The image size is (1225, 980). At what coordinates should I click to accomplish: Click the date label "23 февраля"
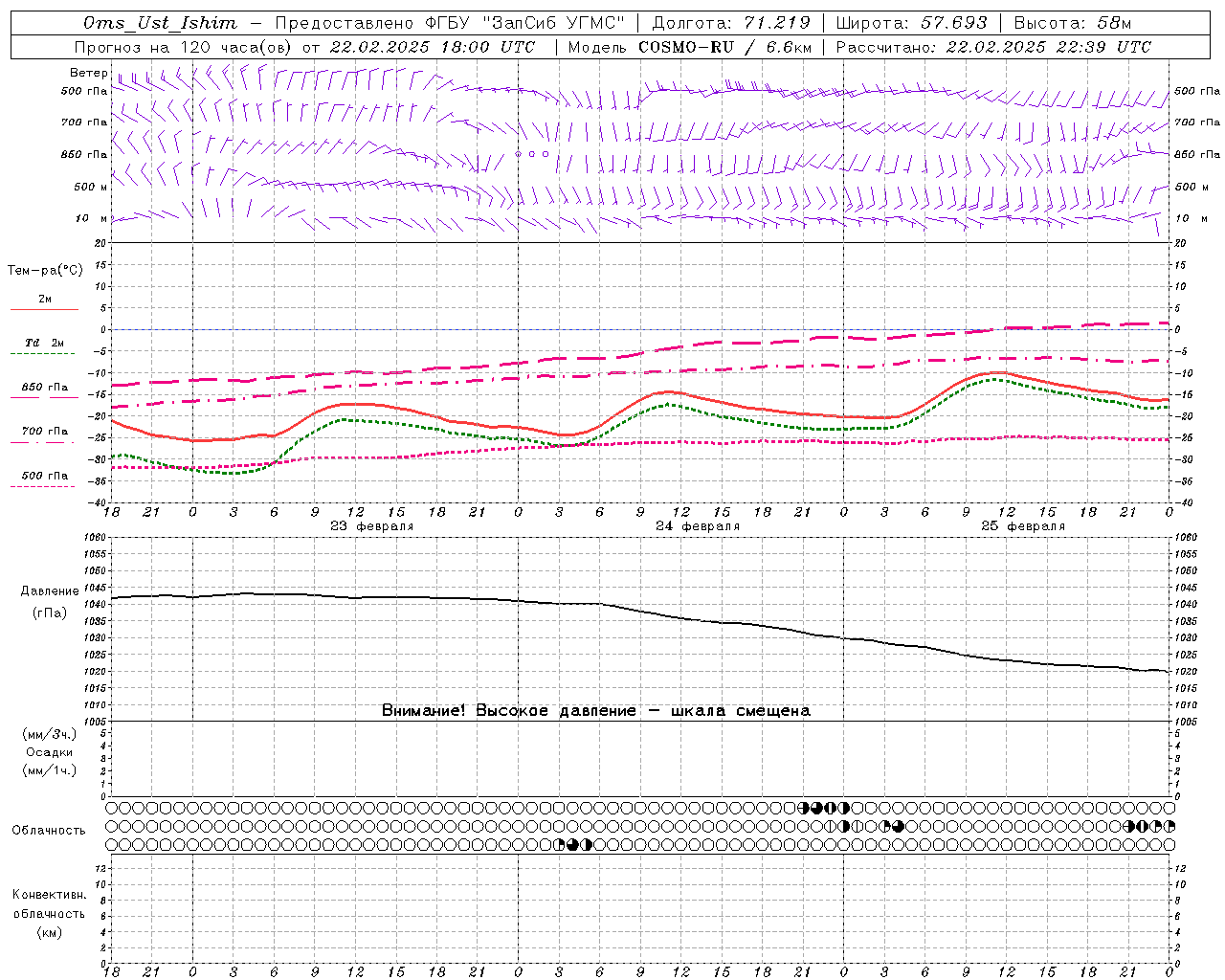tap(372, 526)
